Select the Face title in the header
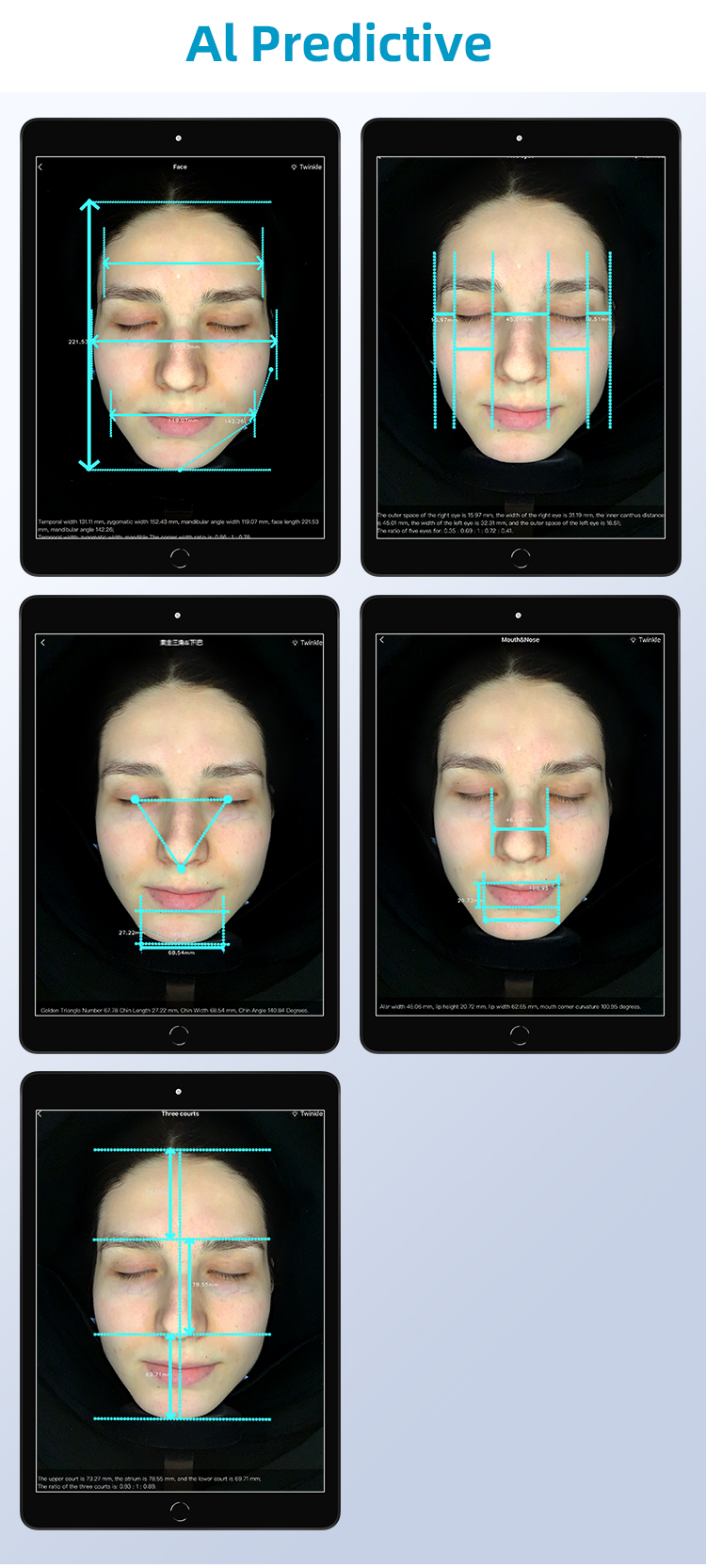This screenshot has height=1568, width=706. click(x=180, y=167)
